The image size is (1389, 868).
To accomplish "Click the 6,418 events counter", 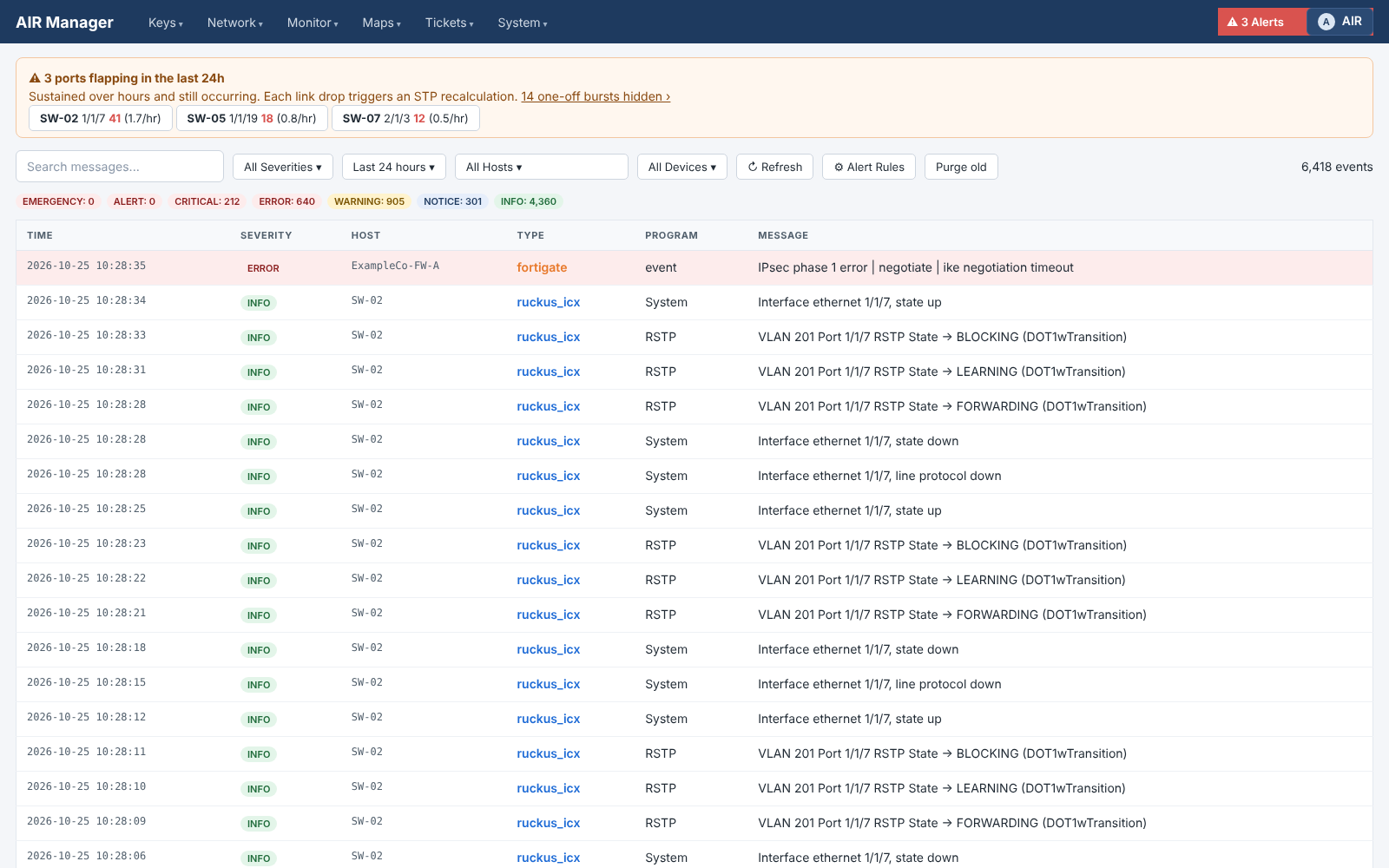I will point(1337,167).
